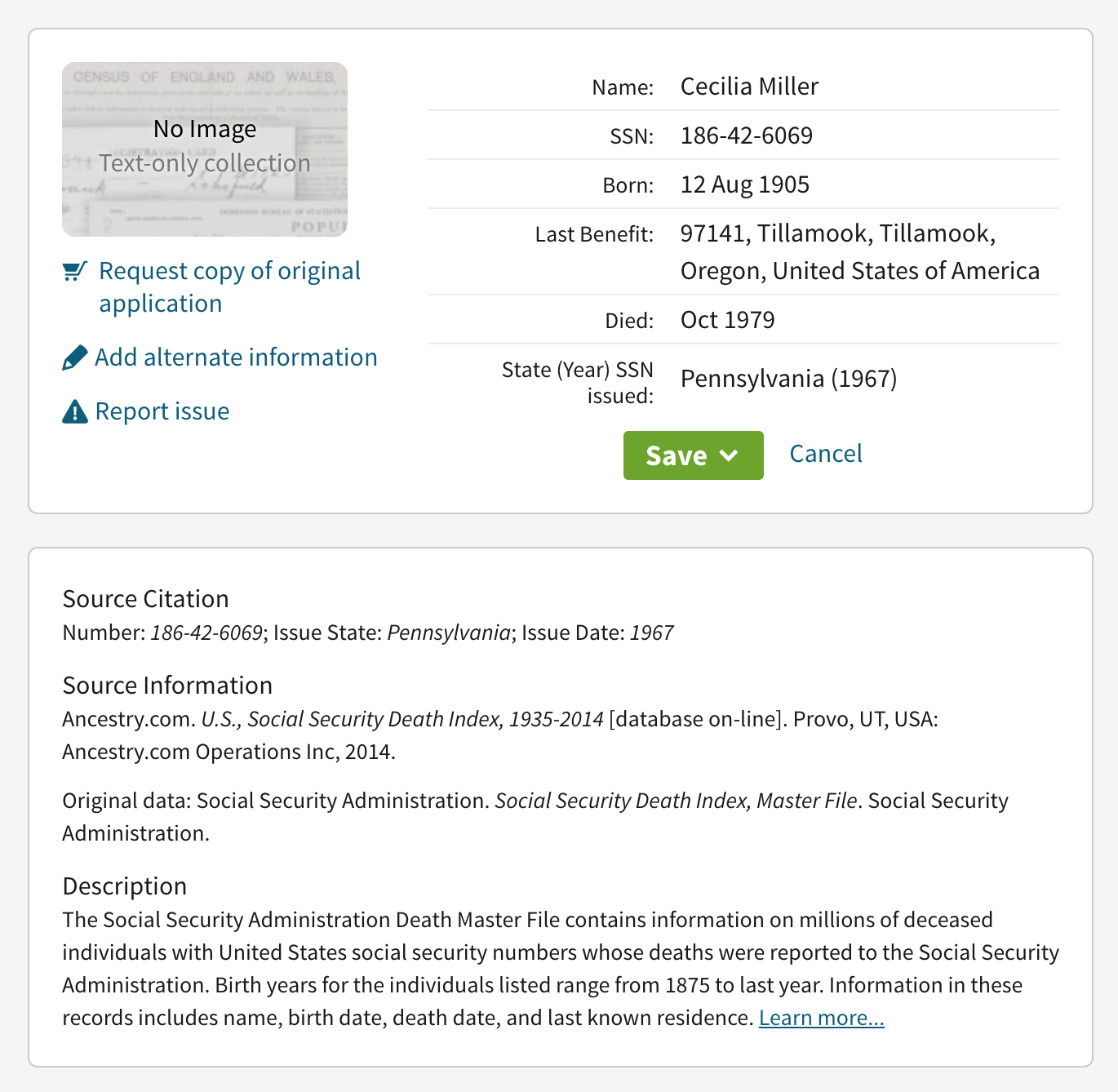Click the death date Oct 1979
The width and height of the screenshot is (1118, 1092).
pos(727,320)
